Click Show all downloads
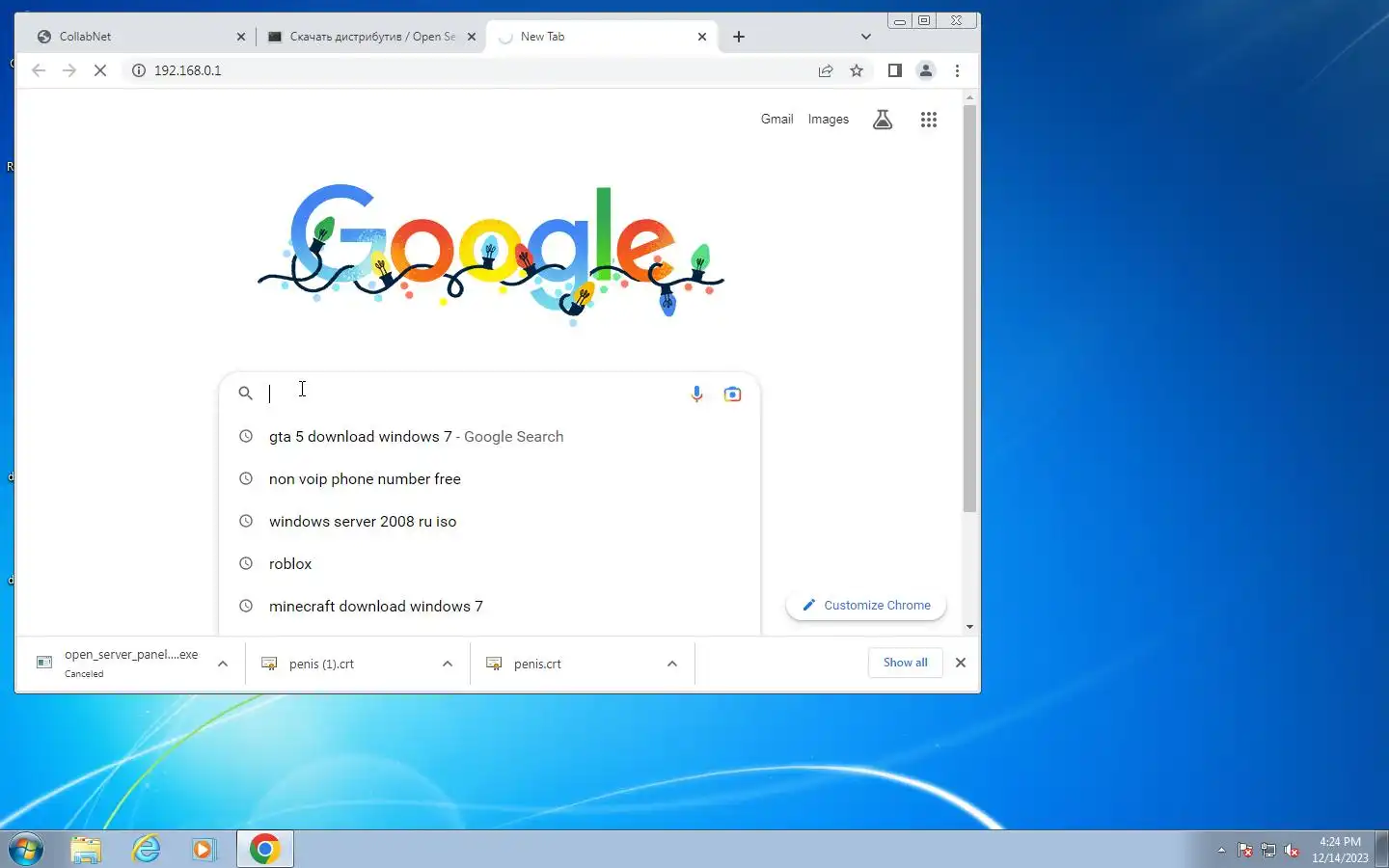Viewport: 1389px width, 868px height. [x=906, y=663]
